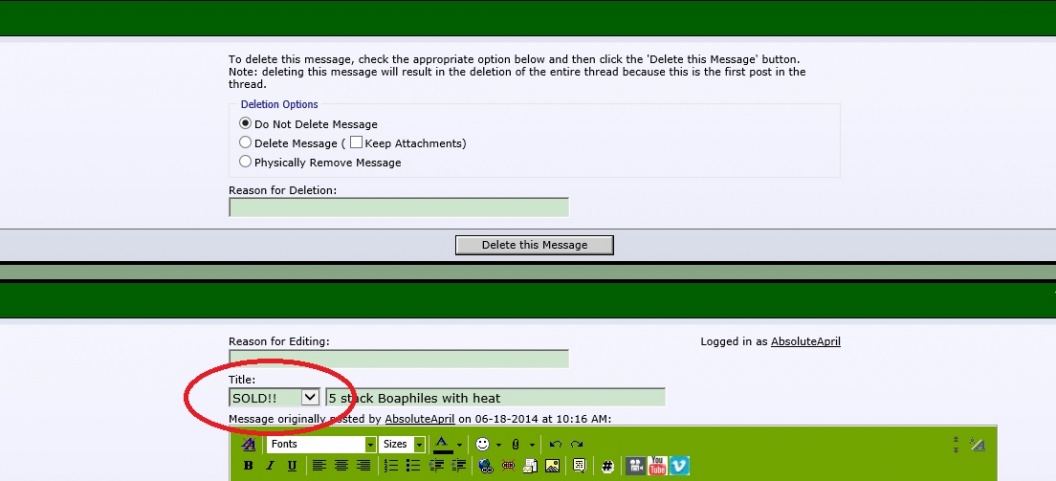Open the SOLD!! title prefix dropdown
The image size is (1056, 481).
tap(274, 397)
